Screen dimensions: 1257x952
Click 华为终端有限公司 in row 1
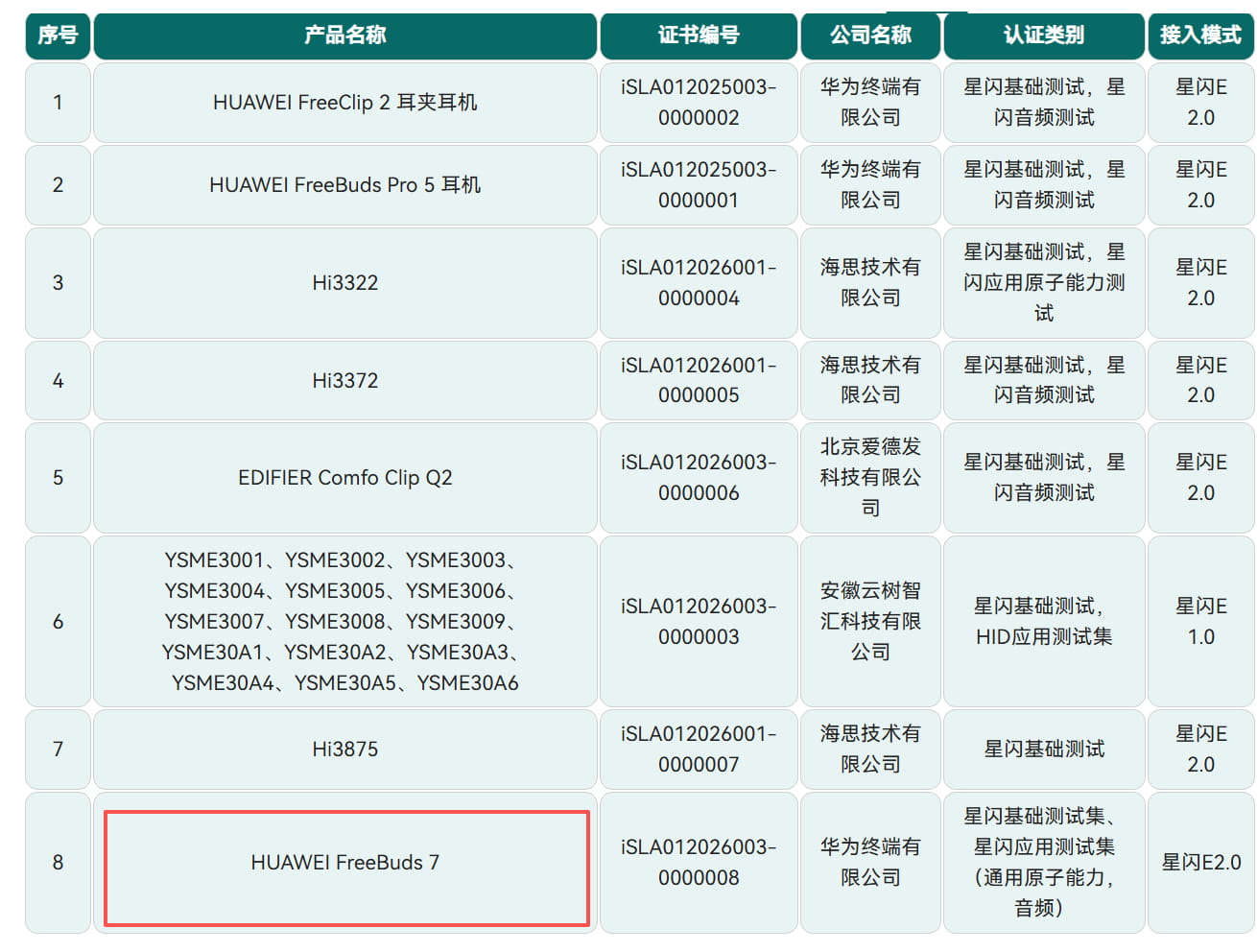[x=870, y=103]
